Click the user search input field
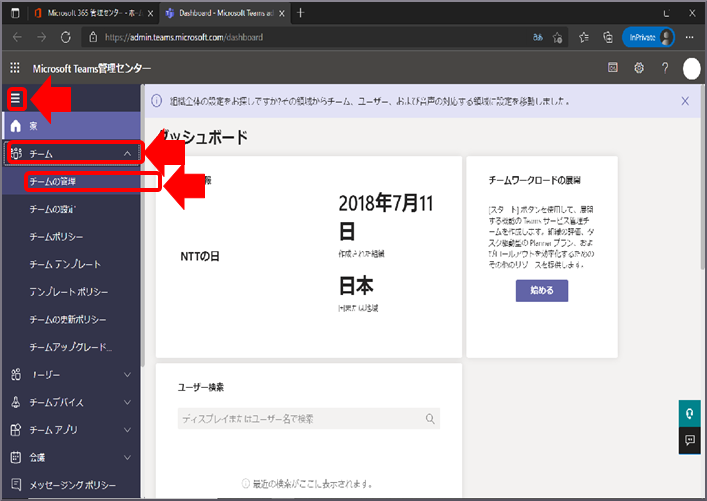This screenshot has height=501, width=707. 308,419
